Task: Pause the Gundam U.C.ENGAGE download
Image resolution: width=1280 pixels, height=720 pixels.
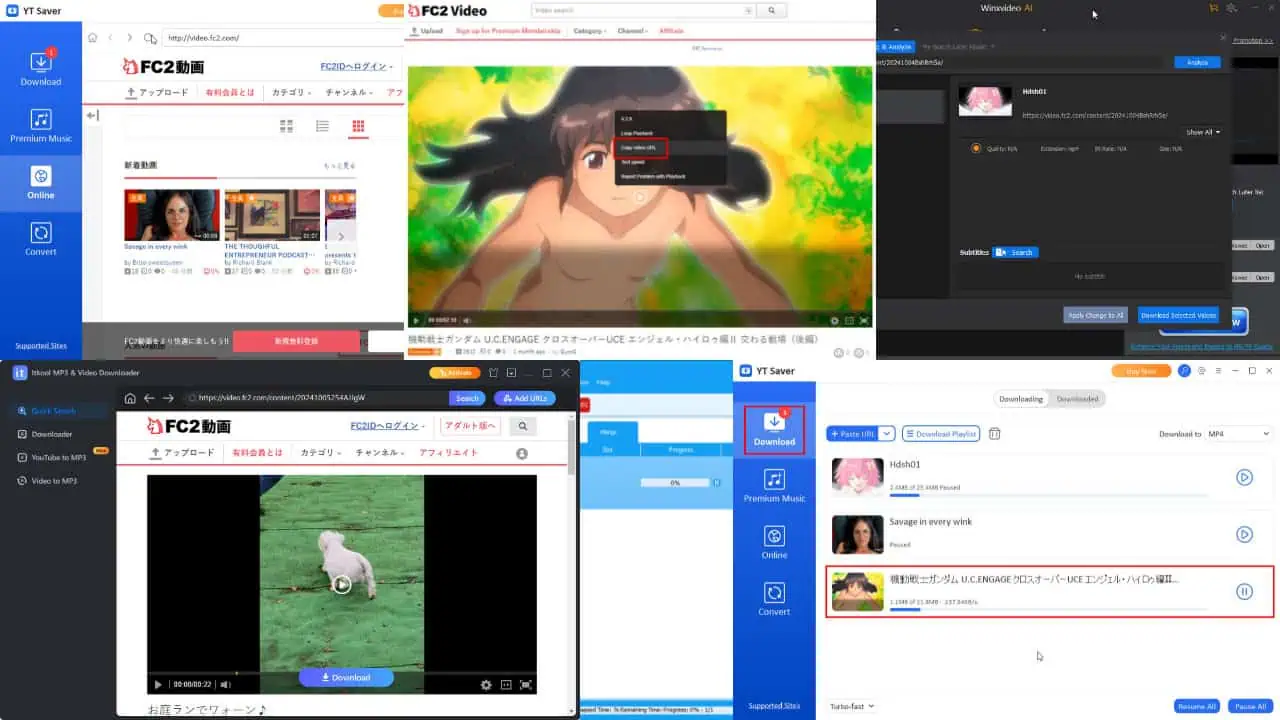Action: (x=1244, y=591)
